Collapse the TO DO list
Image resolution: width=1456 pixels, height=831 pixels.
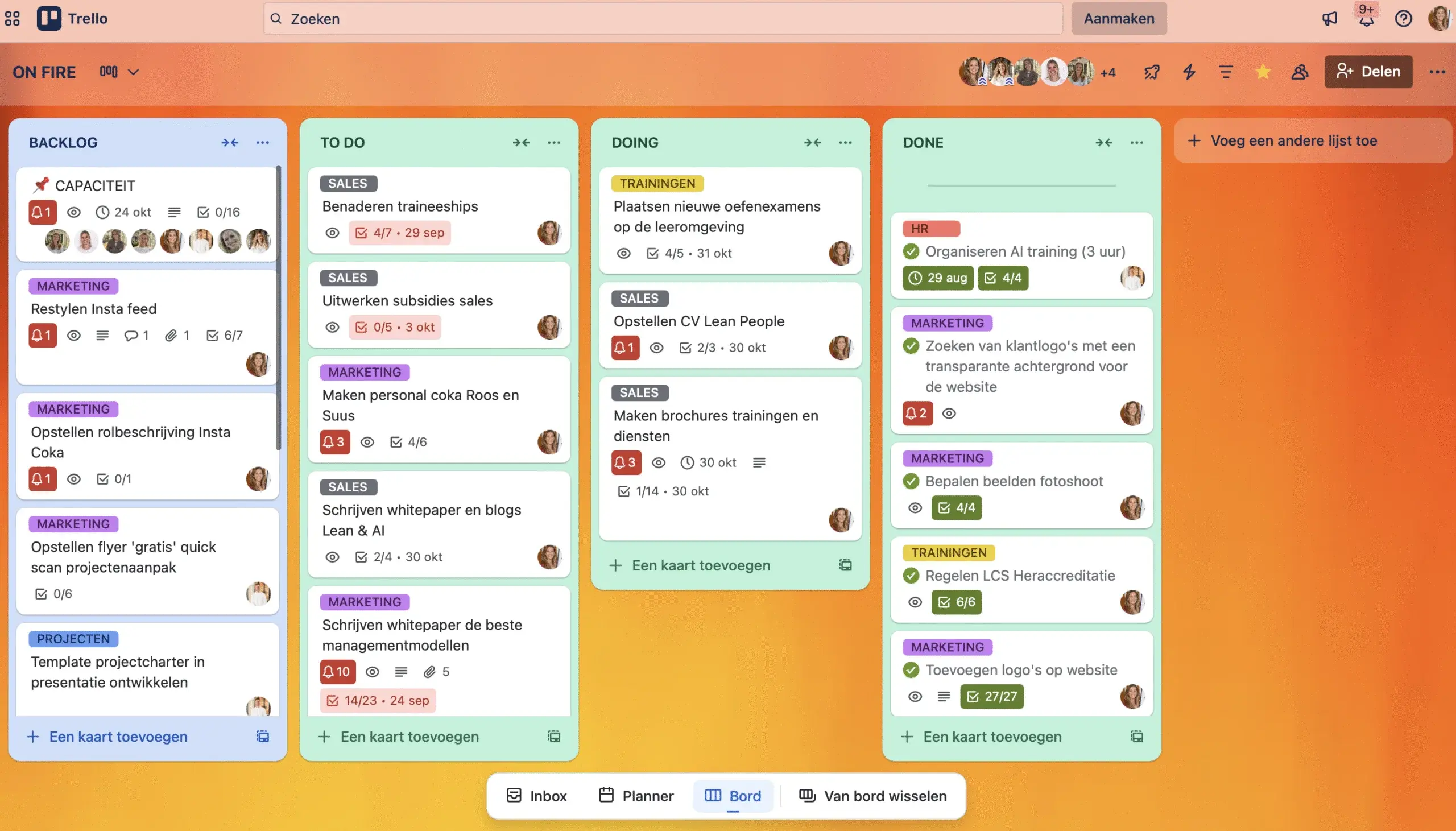coord(521,143)
